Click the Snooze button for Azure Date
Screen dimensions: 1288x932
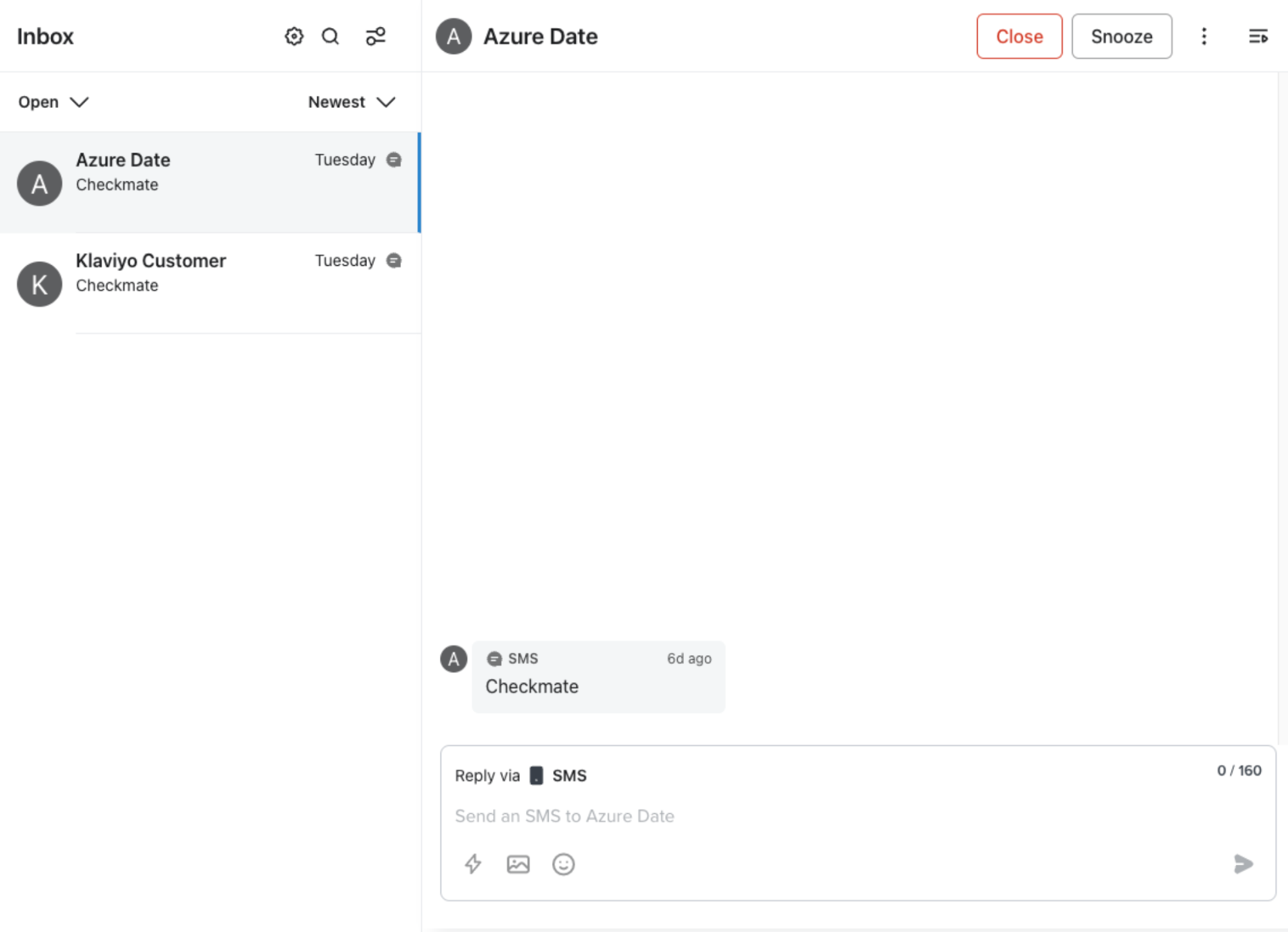coord(1122,36)
